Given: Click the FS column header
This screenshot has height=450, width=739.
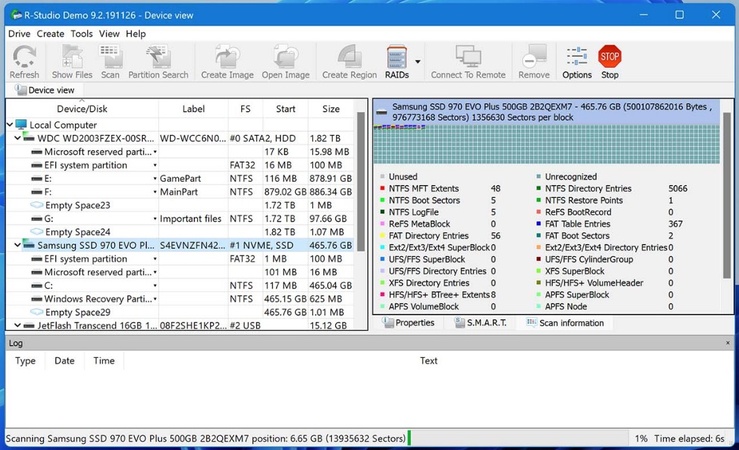Looking at the screenshot, I should [x=245, y=109].
